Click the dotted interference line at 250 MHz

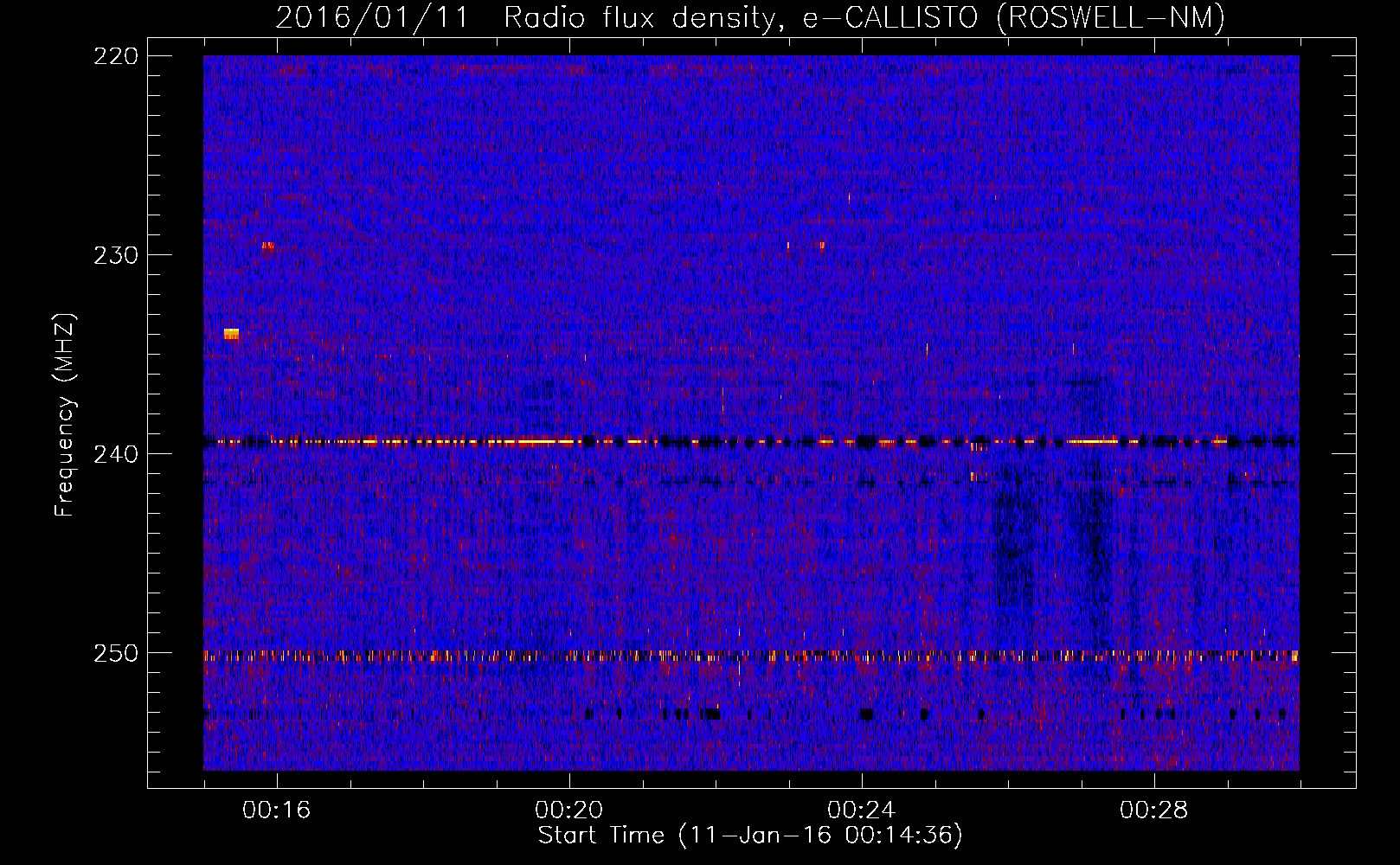point(751,657)
